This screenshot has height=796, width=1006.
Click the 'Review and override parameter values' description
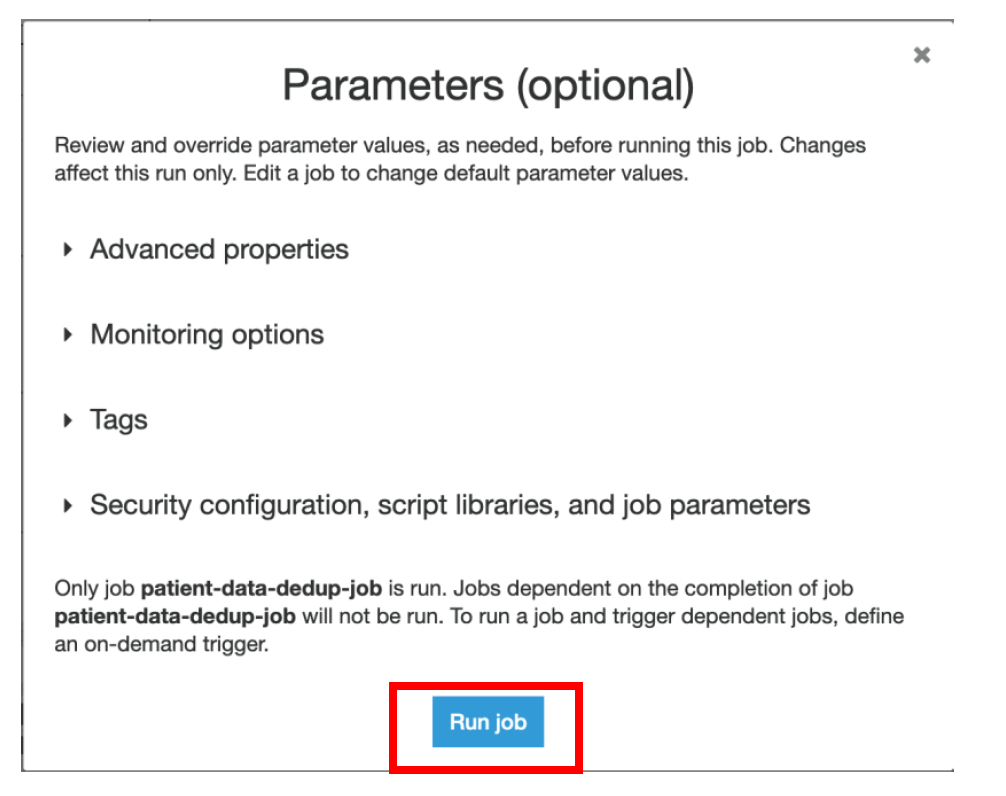coord(459,159)
